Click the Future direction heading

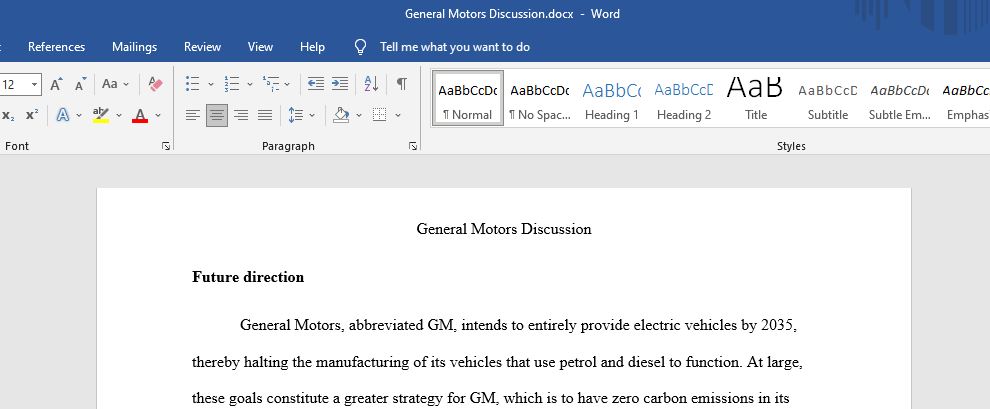pos(248,277)
